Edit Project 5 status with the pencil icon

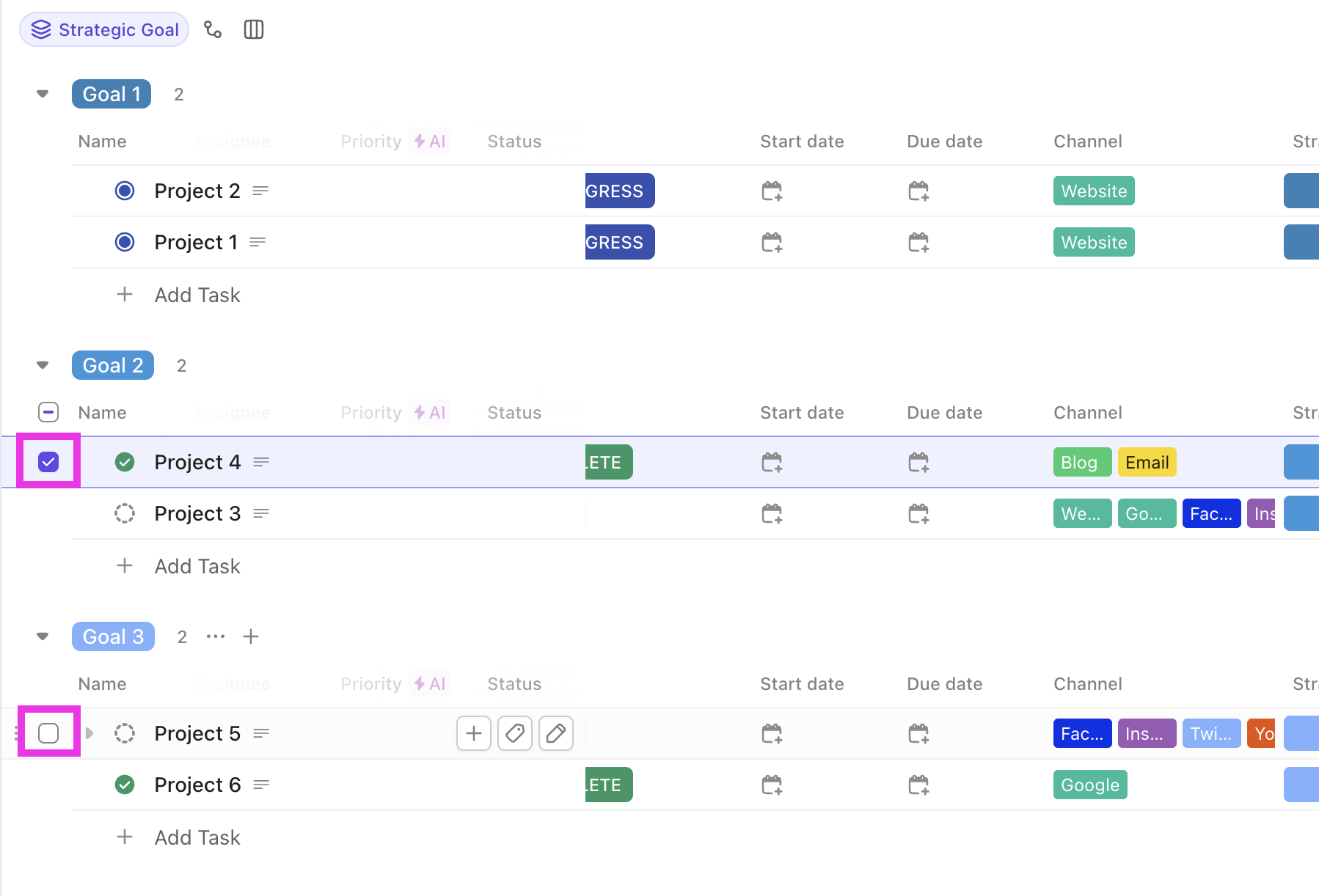point(555,732)
